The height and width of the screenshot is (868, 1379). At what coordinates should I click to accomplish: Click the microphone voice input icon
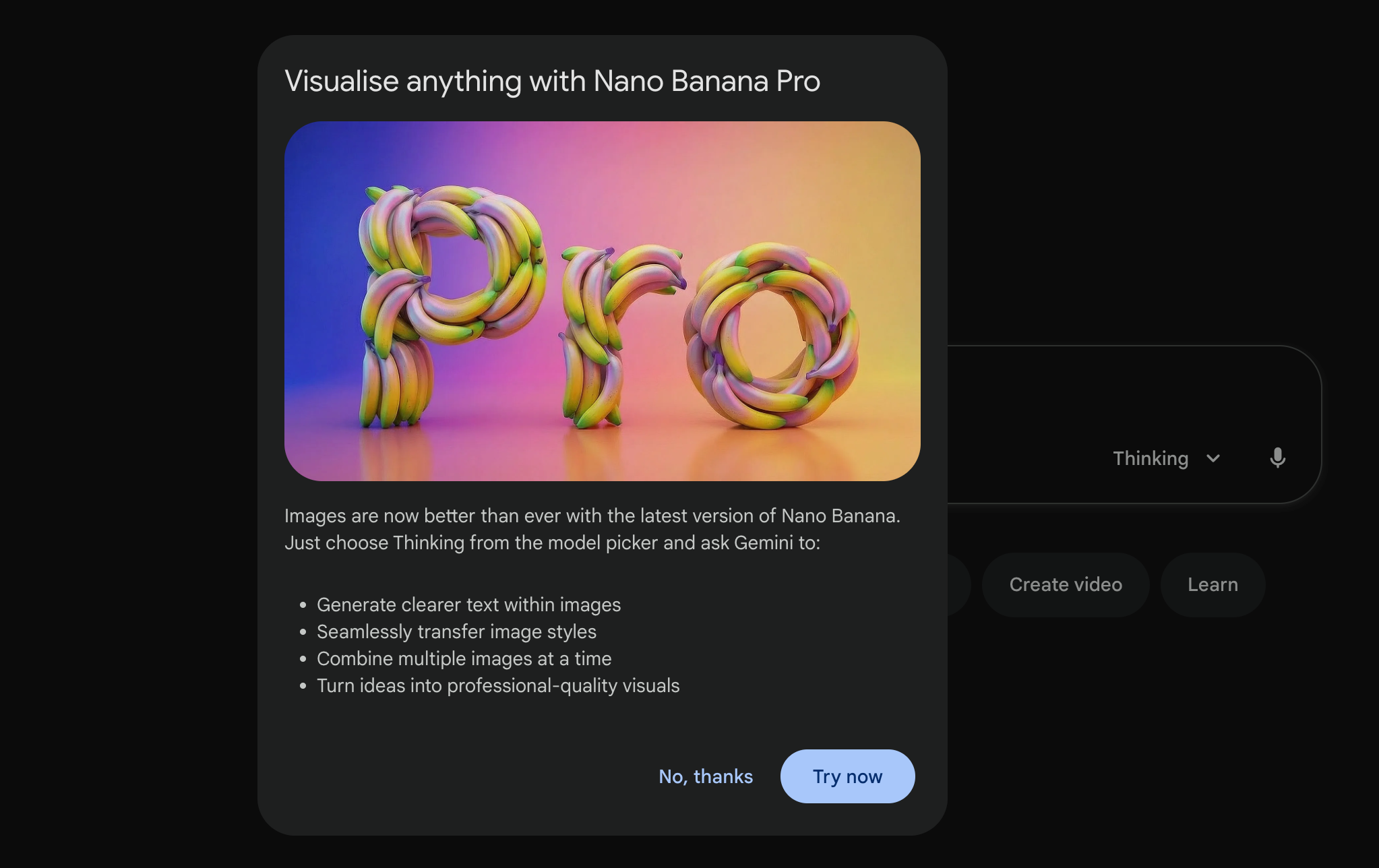(x=1277, y=458)
